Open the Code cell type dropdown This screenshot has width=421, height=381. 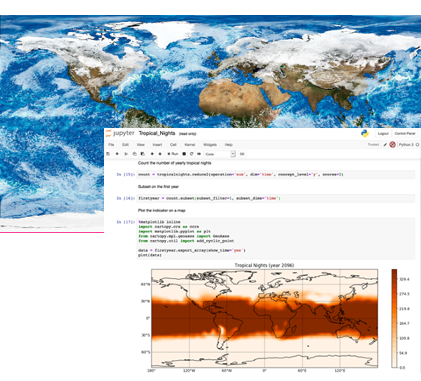point(220,154)
